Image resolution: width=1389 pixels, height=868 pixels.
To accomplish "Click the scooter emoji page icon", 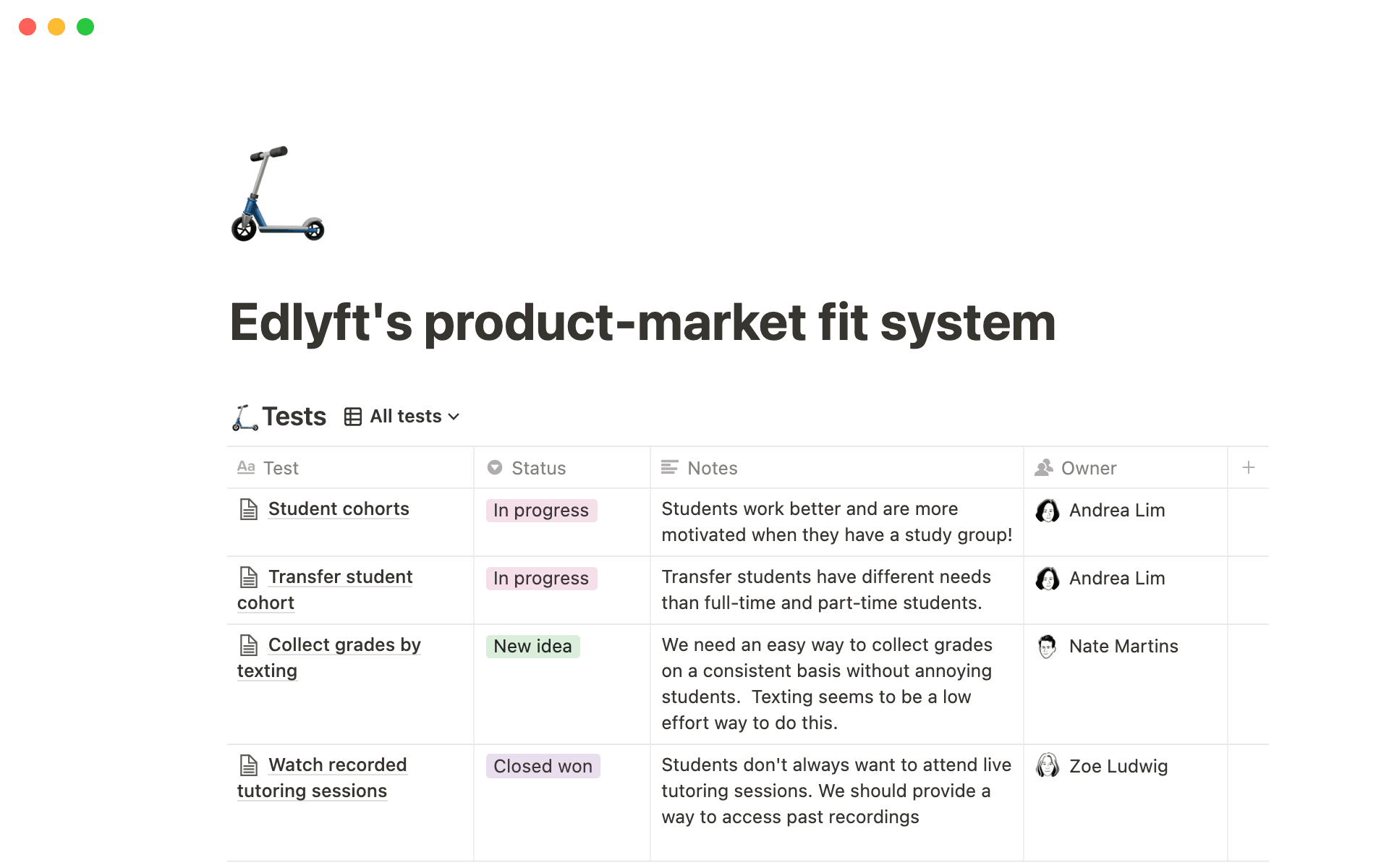I will 278,194.
